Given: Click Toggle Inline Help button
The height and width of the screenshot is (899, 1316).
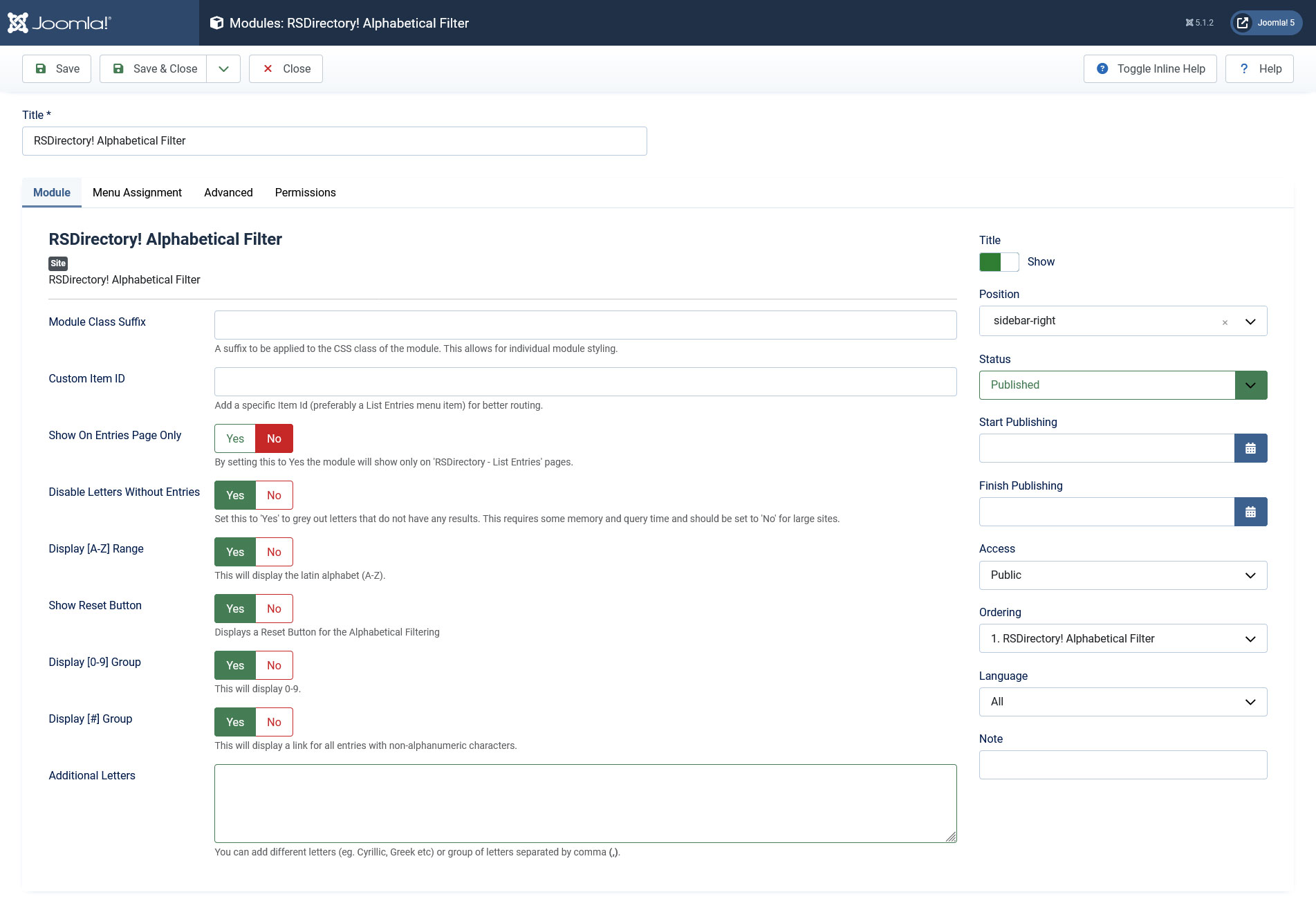Looking at the screenshot, I should coord(1150,68).
